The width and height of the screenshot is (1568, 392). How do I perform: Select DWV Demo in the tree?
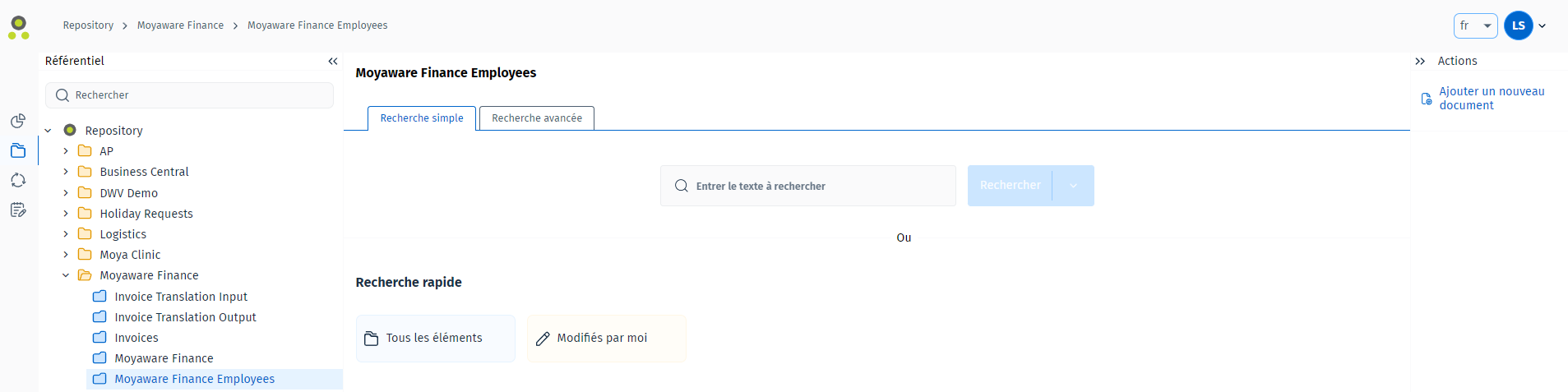129,193
